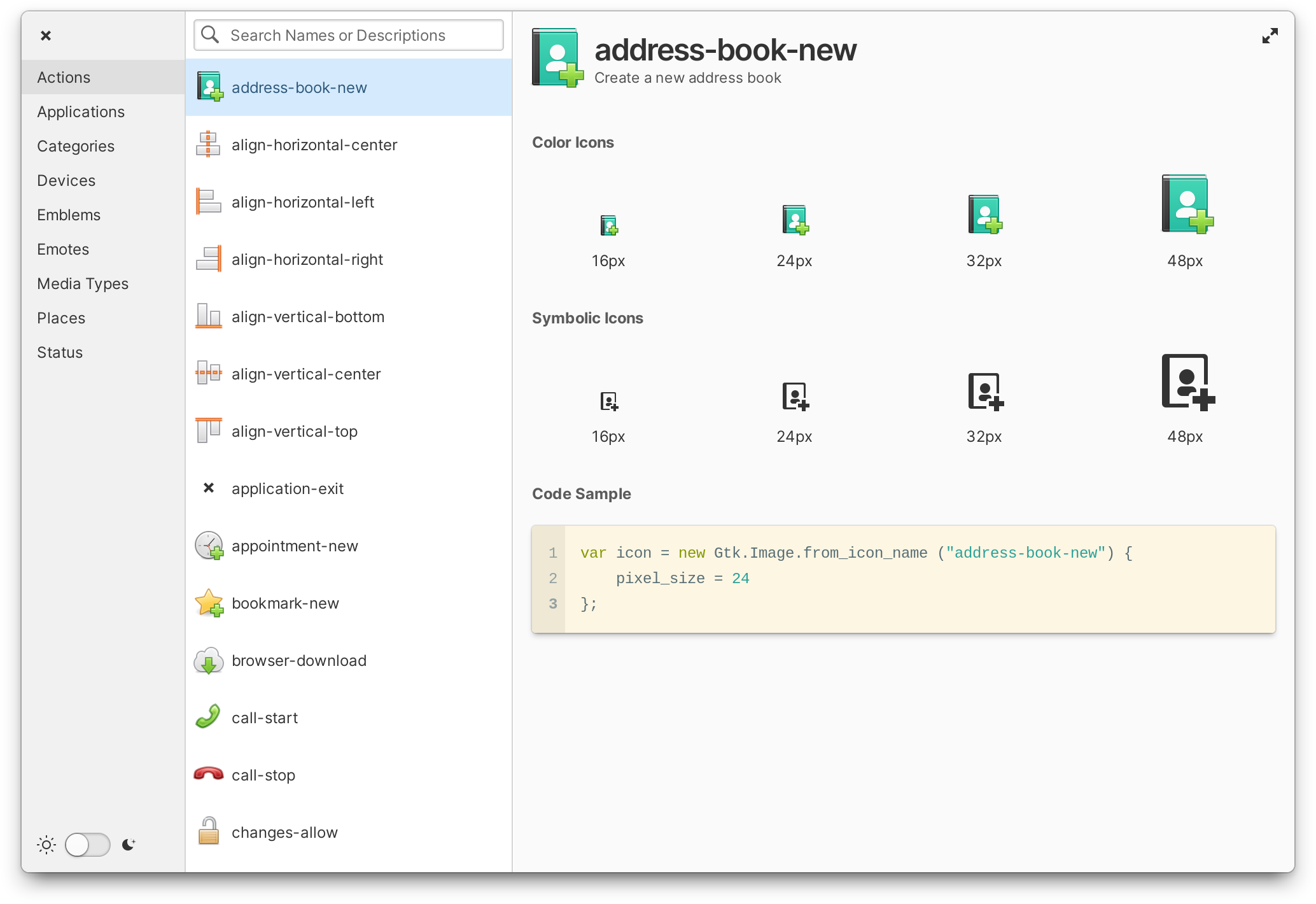The image size is (1316, 904).
Task: Open the Status category
Action: (60, 353)
